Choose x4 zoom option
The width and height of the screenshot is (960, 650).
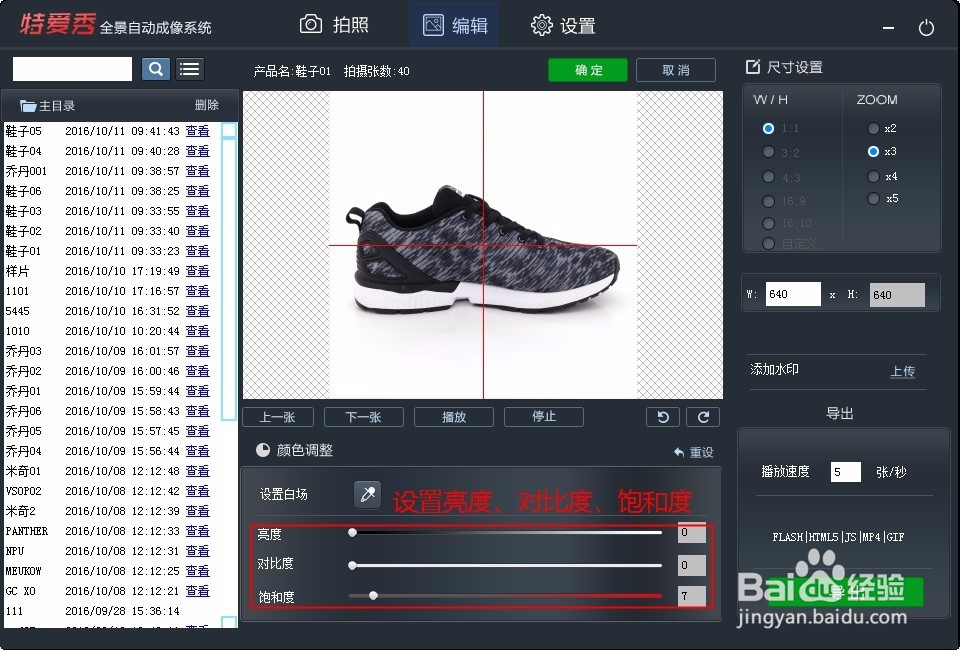pyautogui.click(x=874, y=176)
